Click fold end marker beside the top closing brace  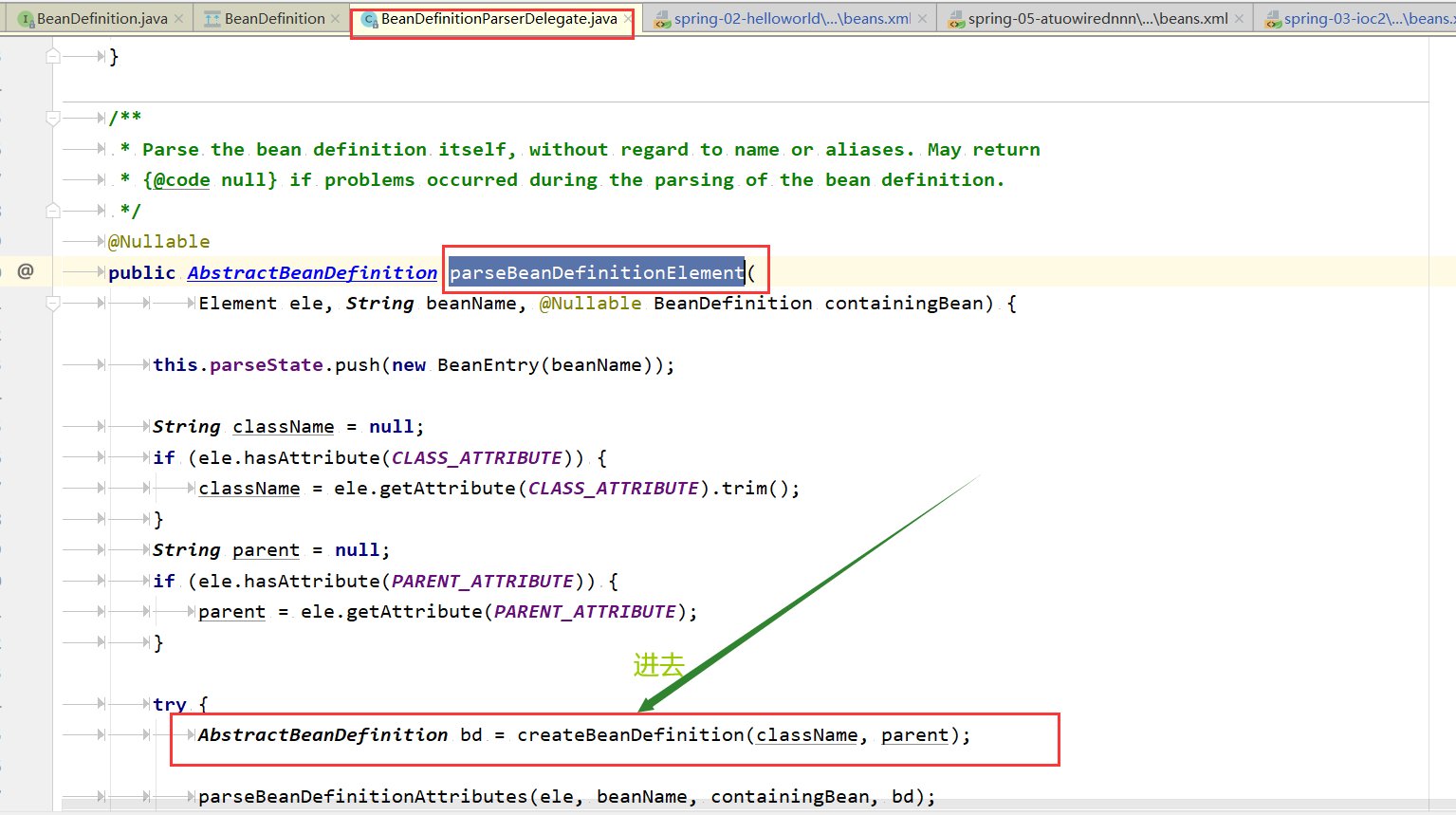click(53, 56)
